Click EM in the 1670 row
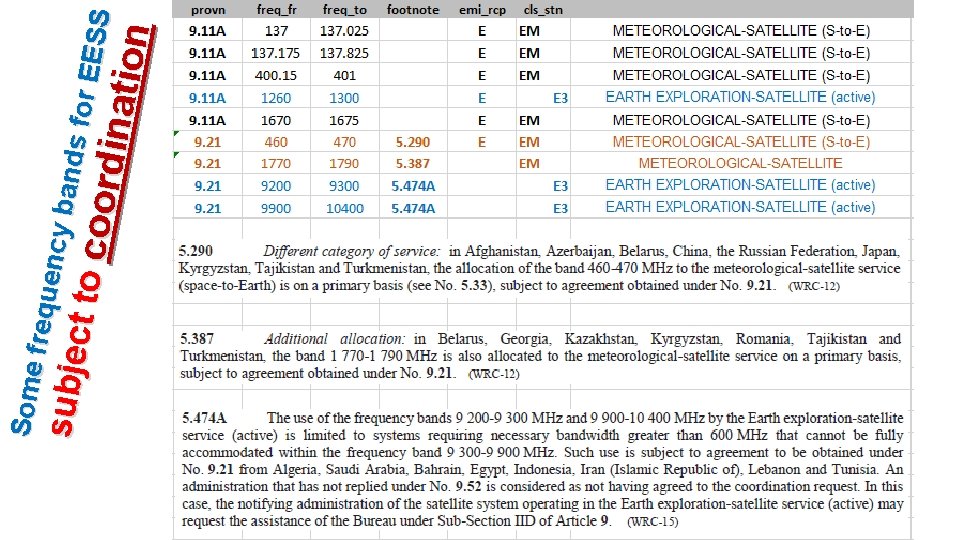Image resolution: width=960 pixels, height=540 pixels. coord(529,121)
